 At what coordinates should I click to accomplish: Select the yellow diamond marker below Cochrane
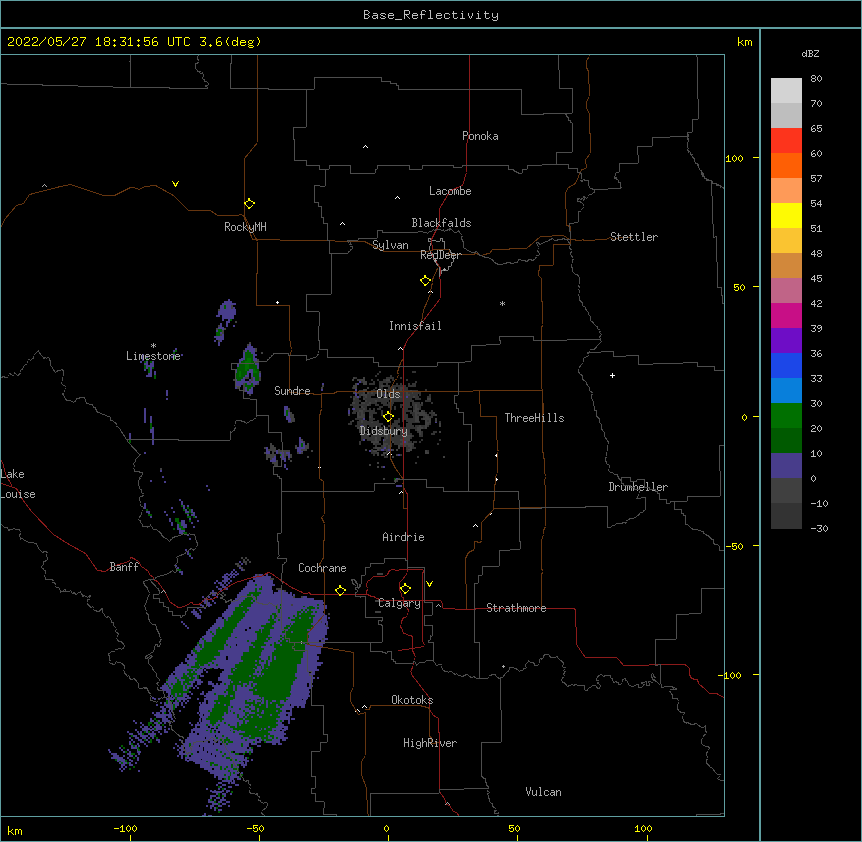[x=340, y=590]
